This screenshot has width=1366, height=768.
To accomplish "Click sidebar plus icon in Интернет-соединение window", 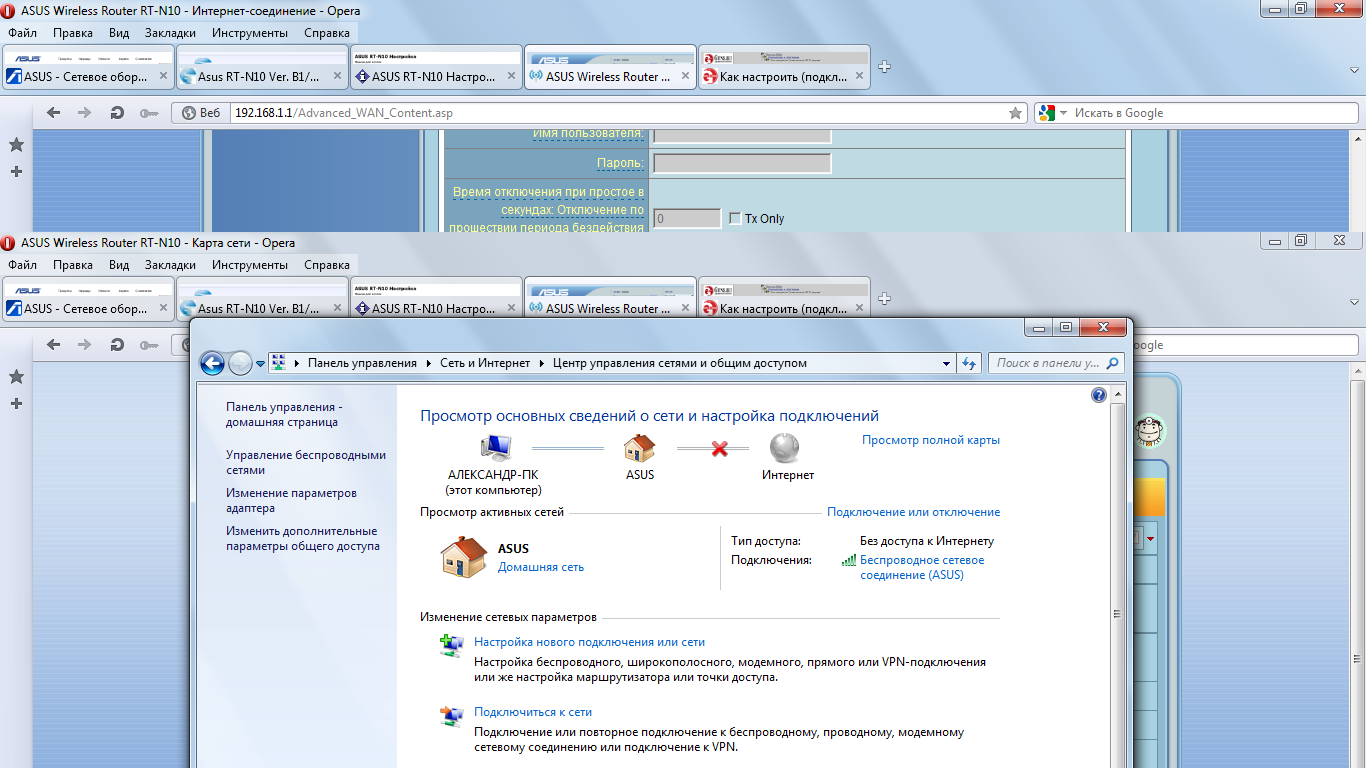I will coord(16,171).
